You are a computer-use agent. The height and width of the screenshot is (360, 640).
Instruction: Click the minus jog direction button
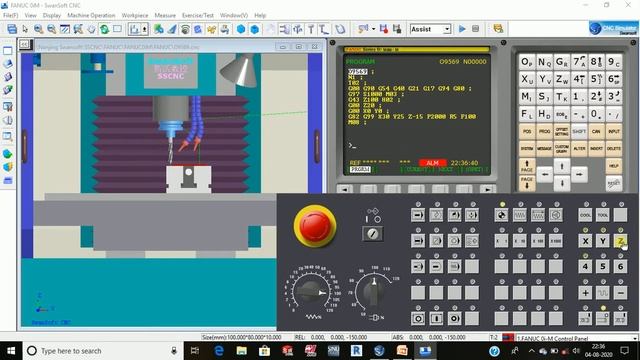[620, 293]
